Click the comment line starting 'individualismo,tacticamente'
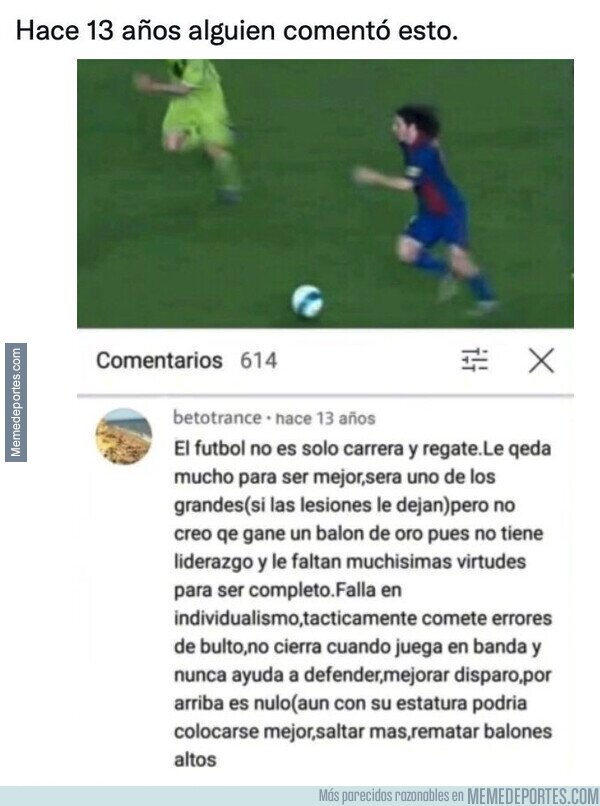 tap(362, 618)
